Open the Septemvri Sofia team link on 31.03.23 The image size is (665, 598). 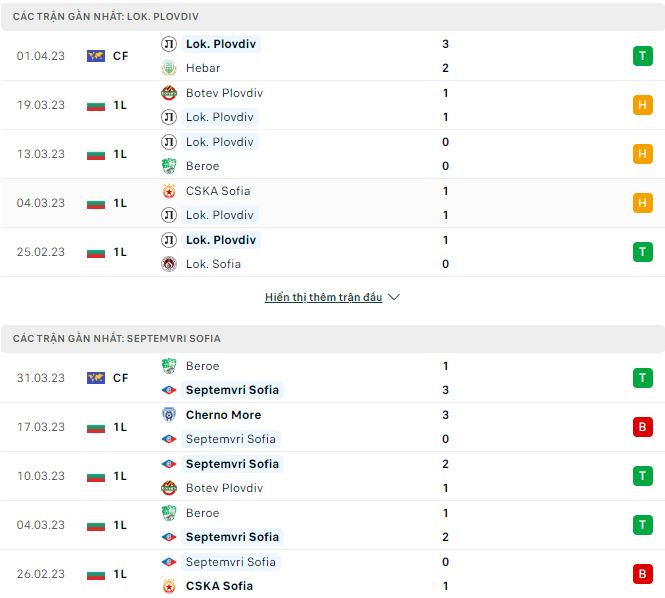232,390
